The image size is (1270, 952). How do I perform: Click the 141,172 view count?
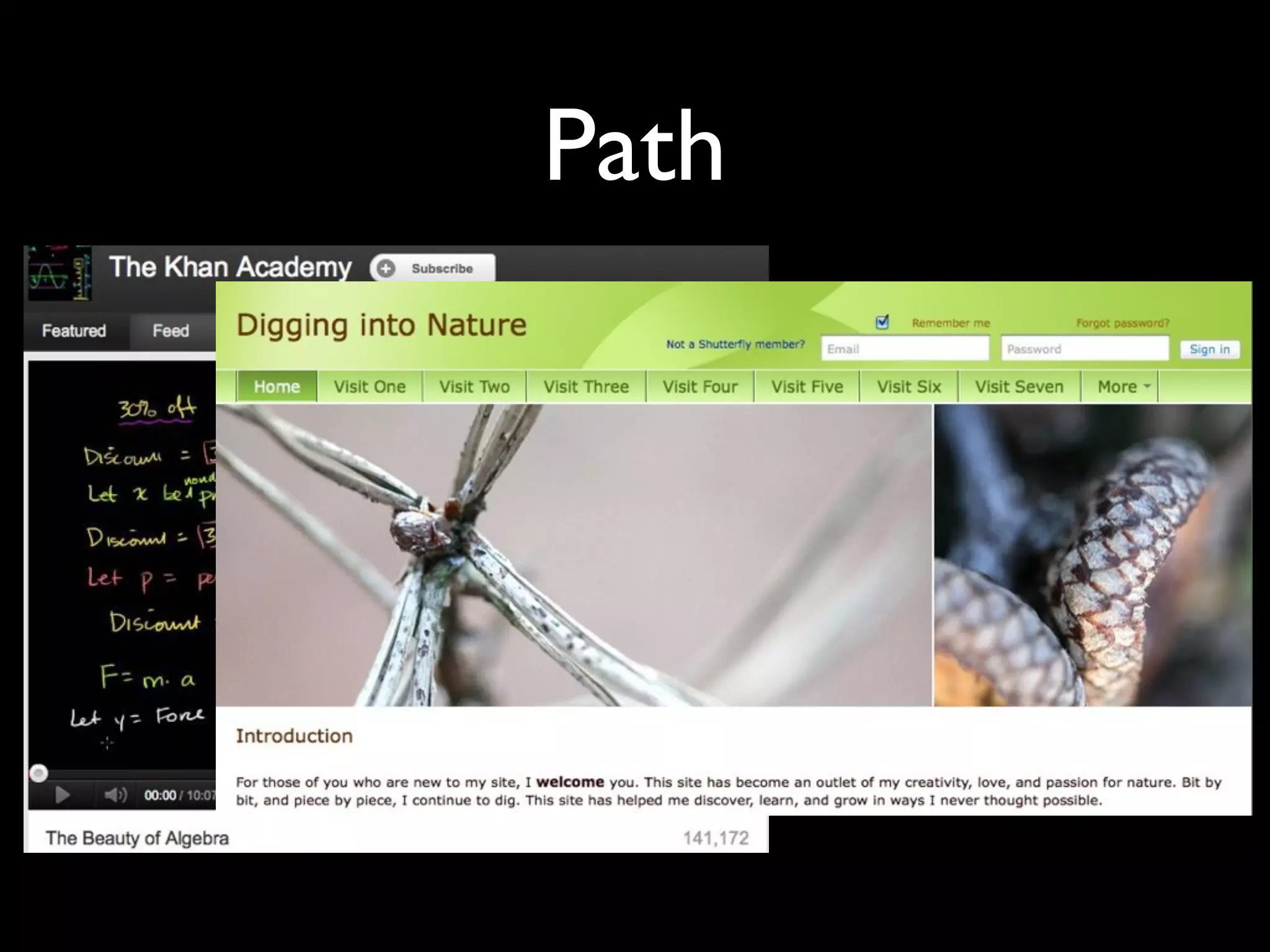click(x=716, y=838)
